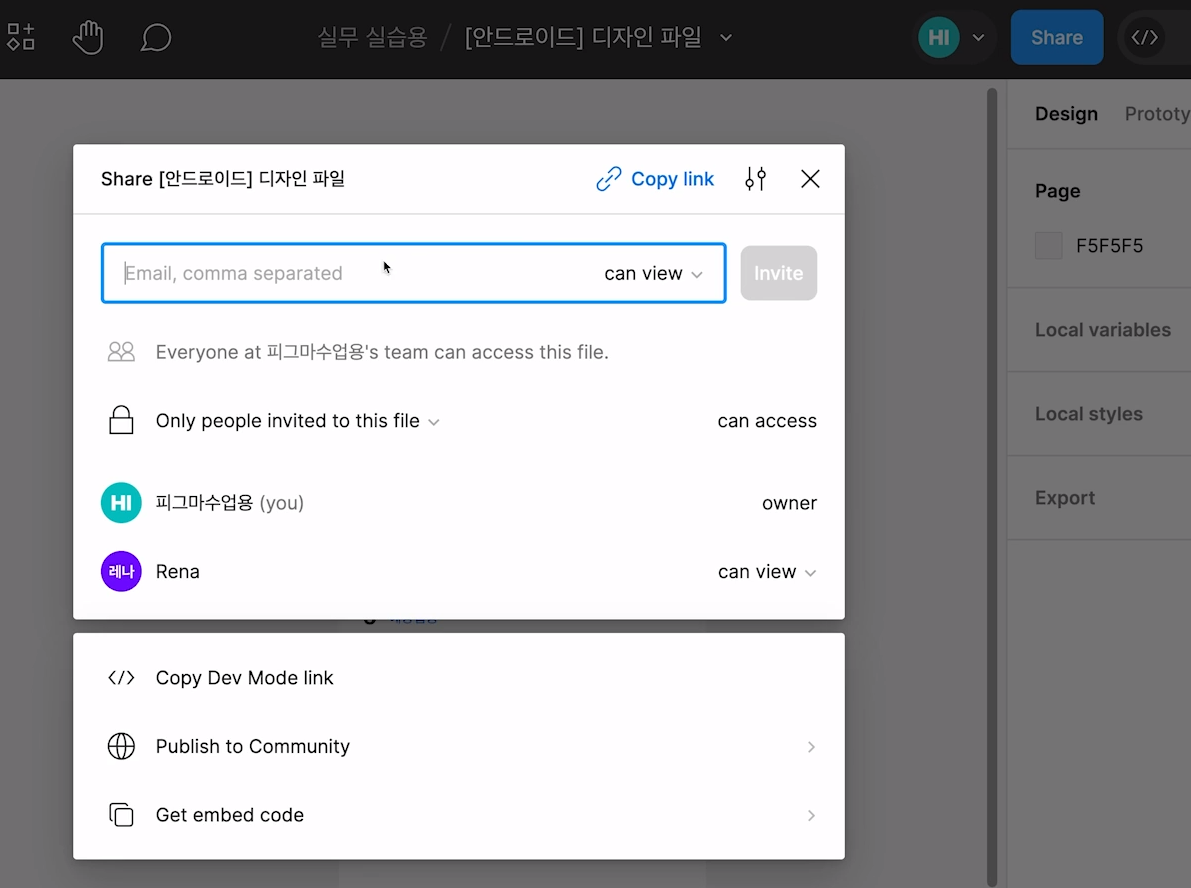Viewport: 1191px width, 888px height.
Task: Open the Export section
Action: pos(1065,498)
